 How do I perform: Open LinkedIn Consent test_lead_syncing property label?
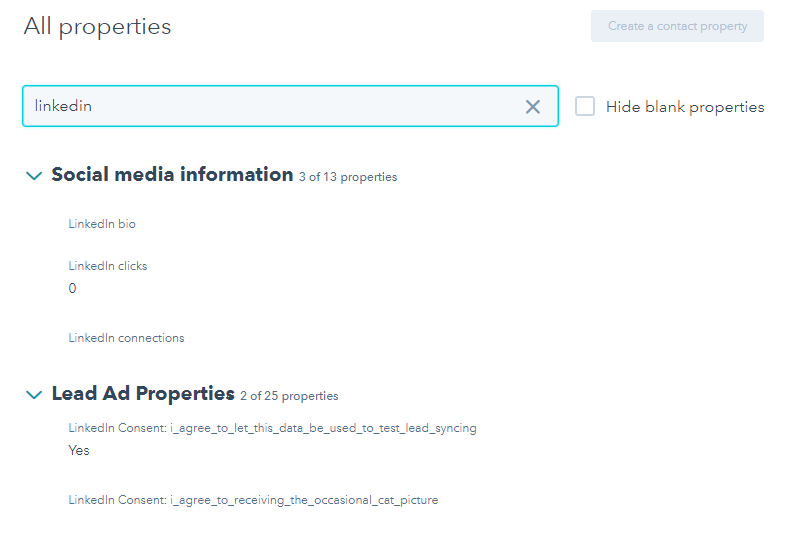click(272, 428)
